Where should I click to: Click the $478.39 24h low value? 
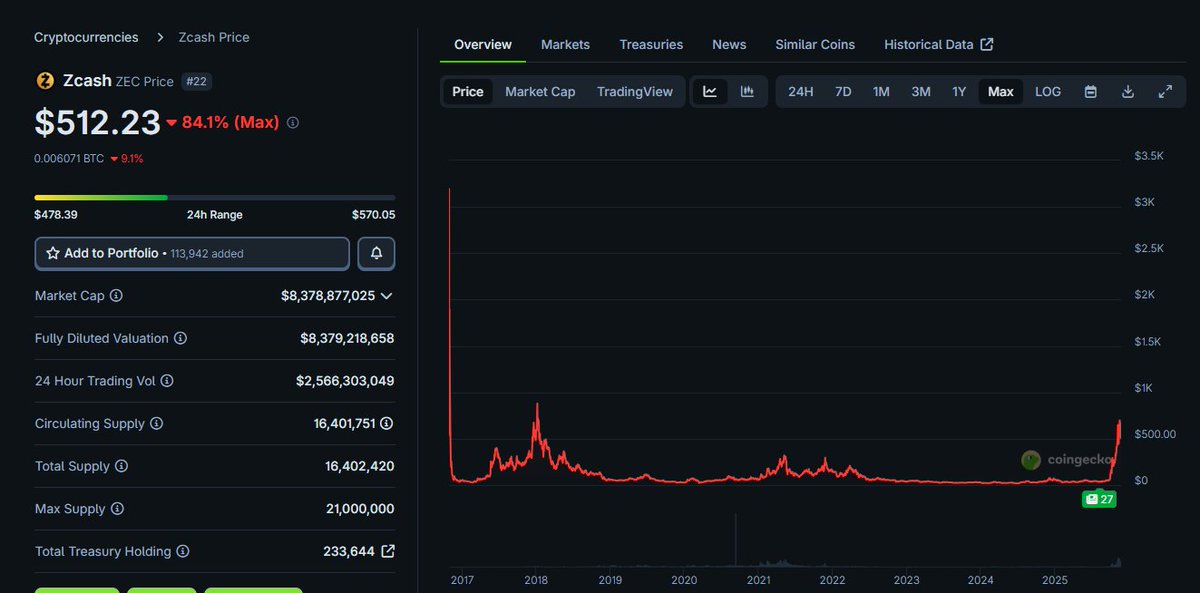click(56, 215)
